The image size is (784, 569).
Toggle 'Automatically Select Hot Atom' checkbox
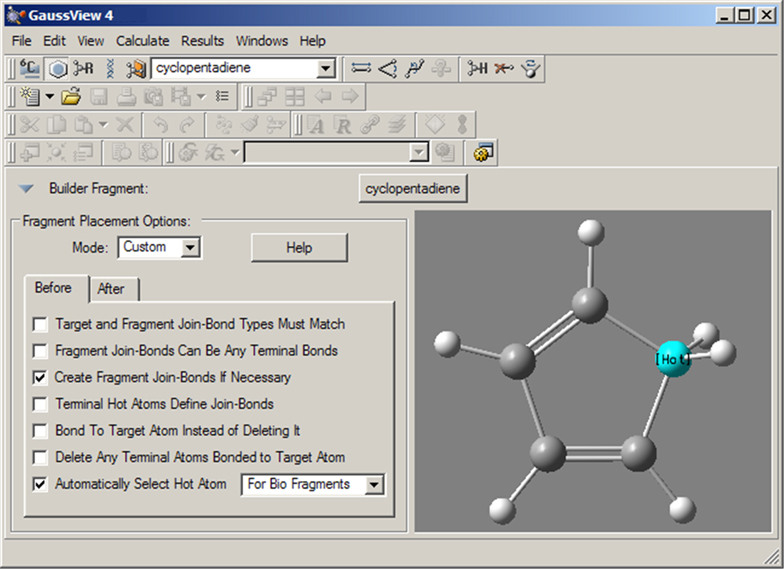(x=40, y=484)
